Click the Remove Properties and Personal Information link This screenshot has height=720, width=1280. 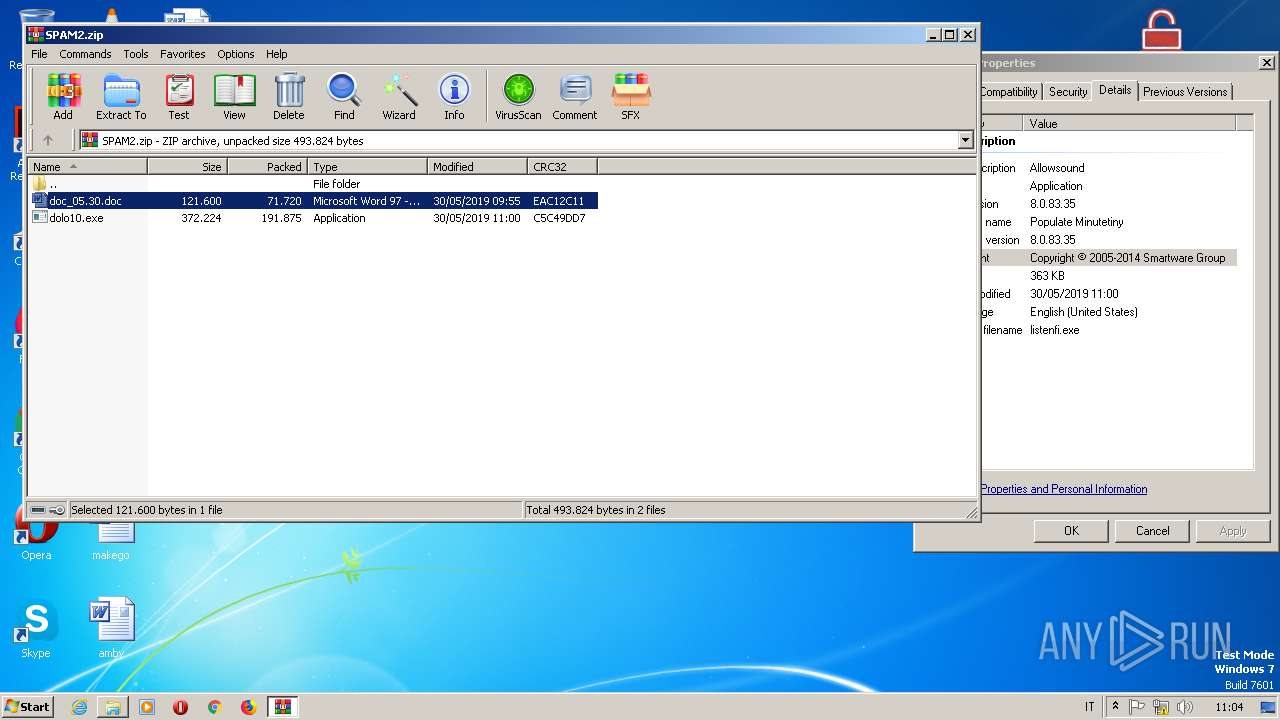1064,489
